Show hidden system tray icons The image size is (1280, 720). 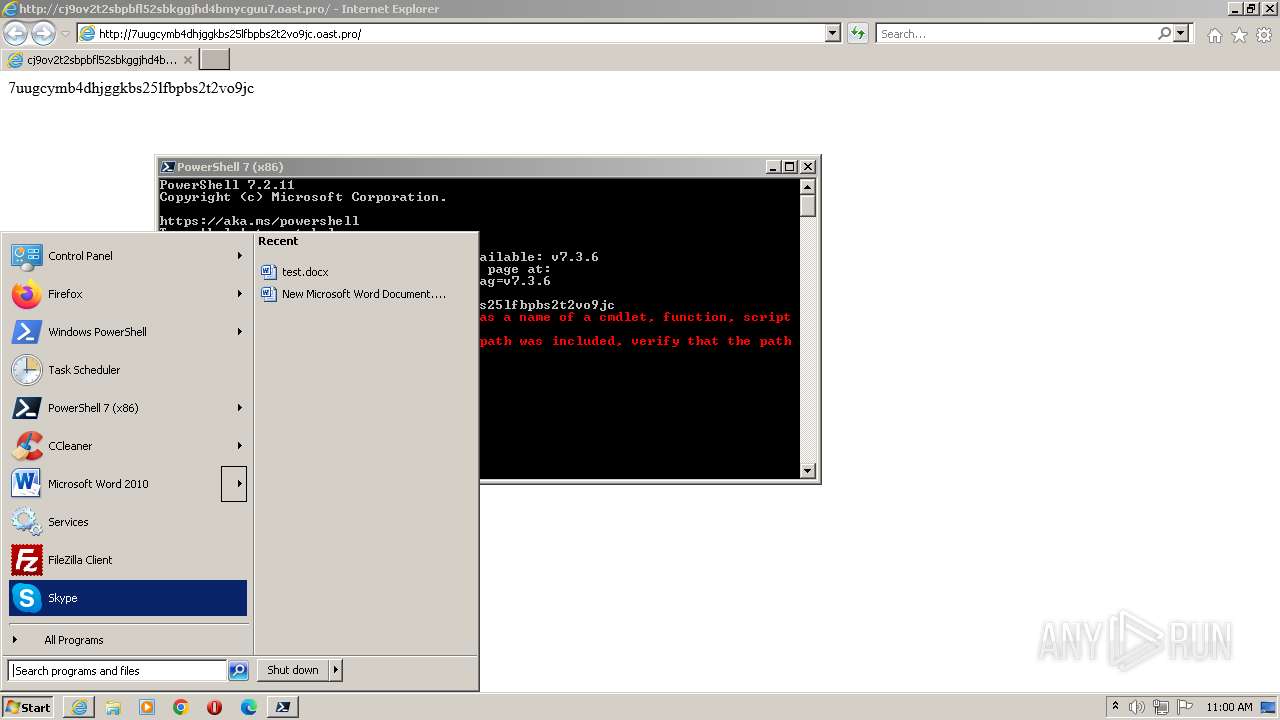click(x=1116, y=707)
